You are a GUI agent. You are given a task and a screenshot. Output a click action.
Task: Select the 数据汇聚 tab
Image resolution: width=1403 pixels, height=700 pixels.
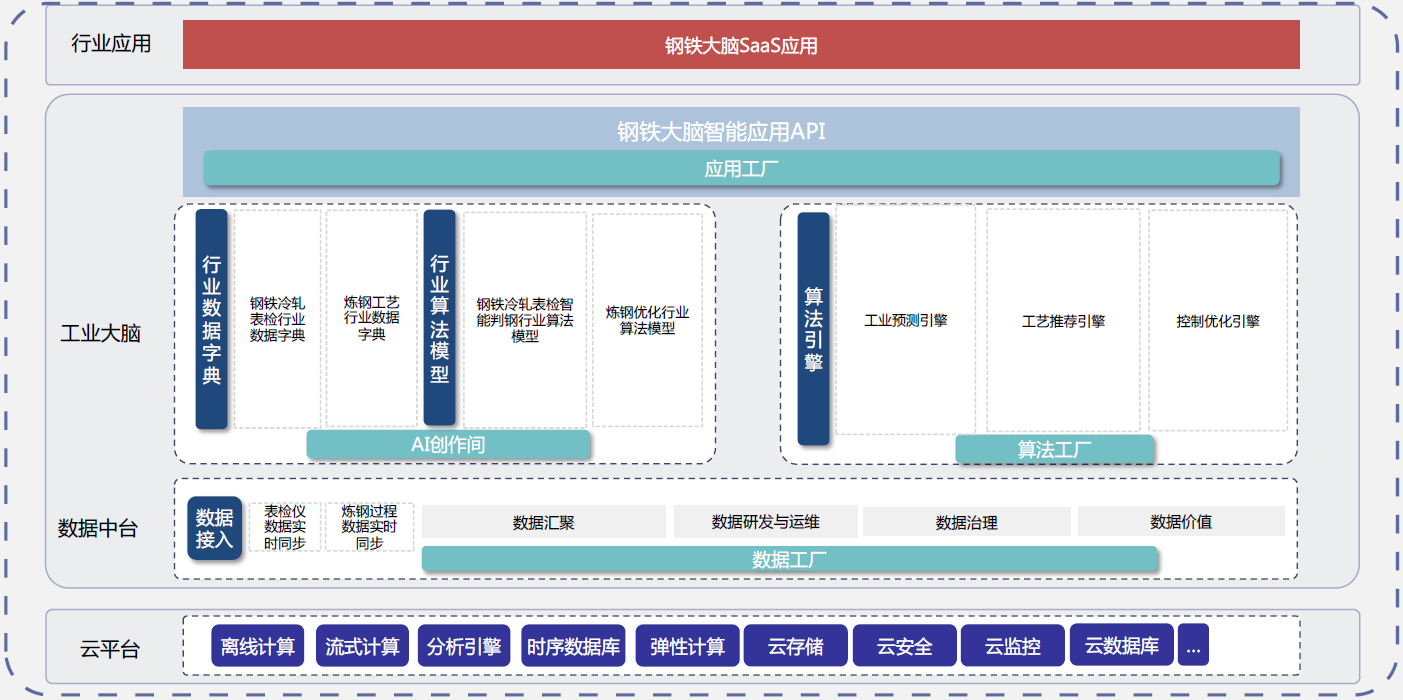(543, 522)
